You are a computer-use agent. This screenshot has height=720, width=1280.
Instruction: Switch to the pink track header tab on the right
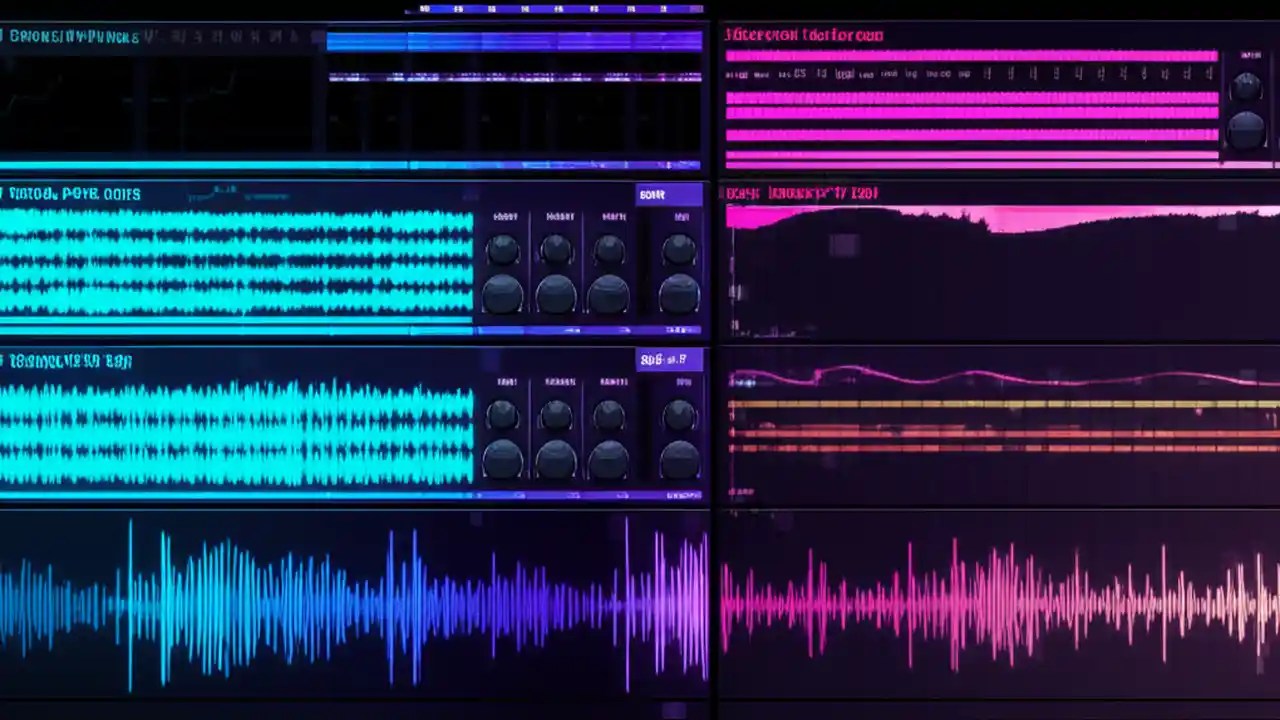click(x=803, y=34)
